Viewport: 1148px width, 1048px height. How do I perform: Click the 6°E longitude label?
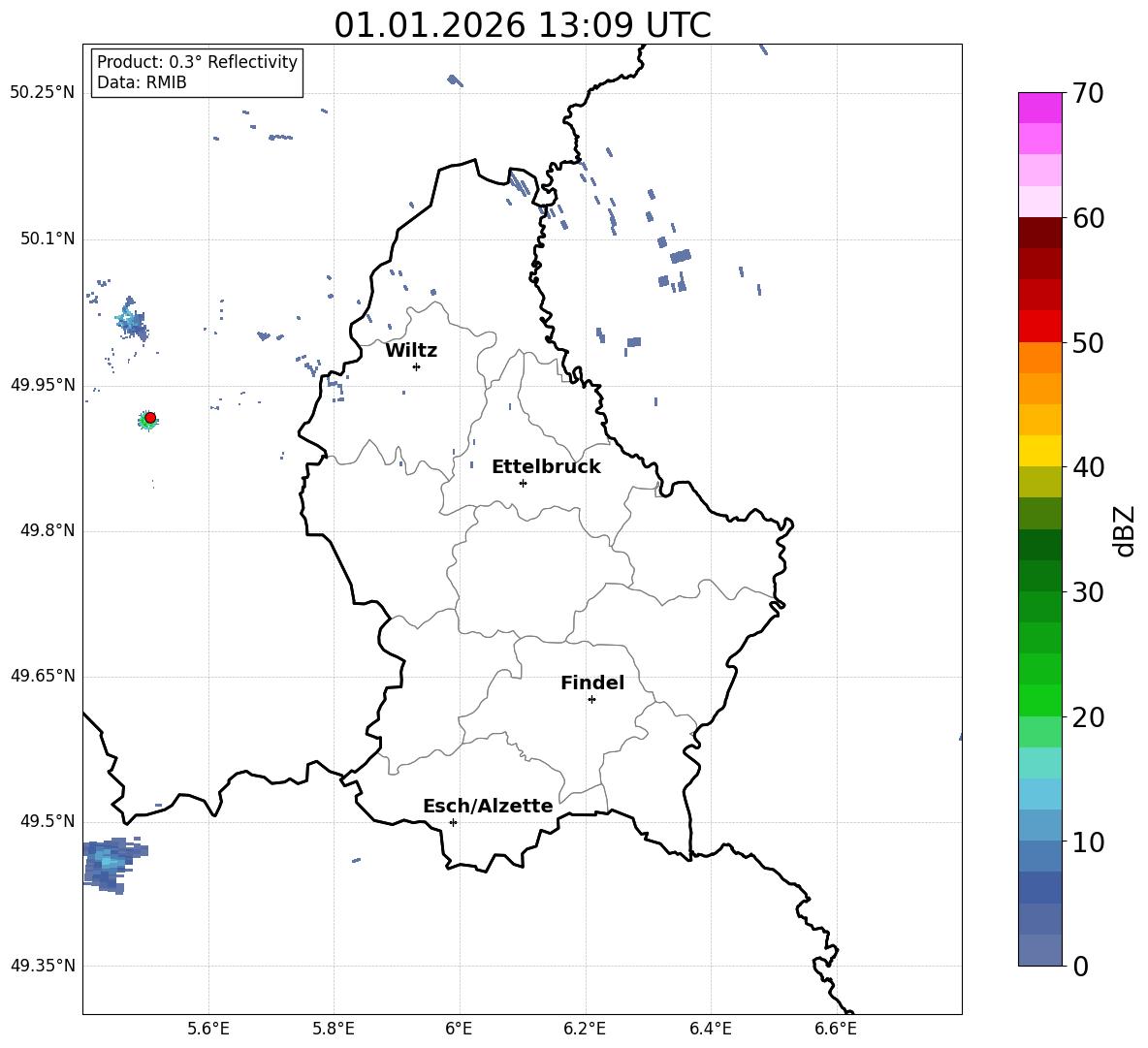click(459, 1029)
